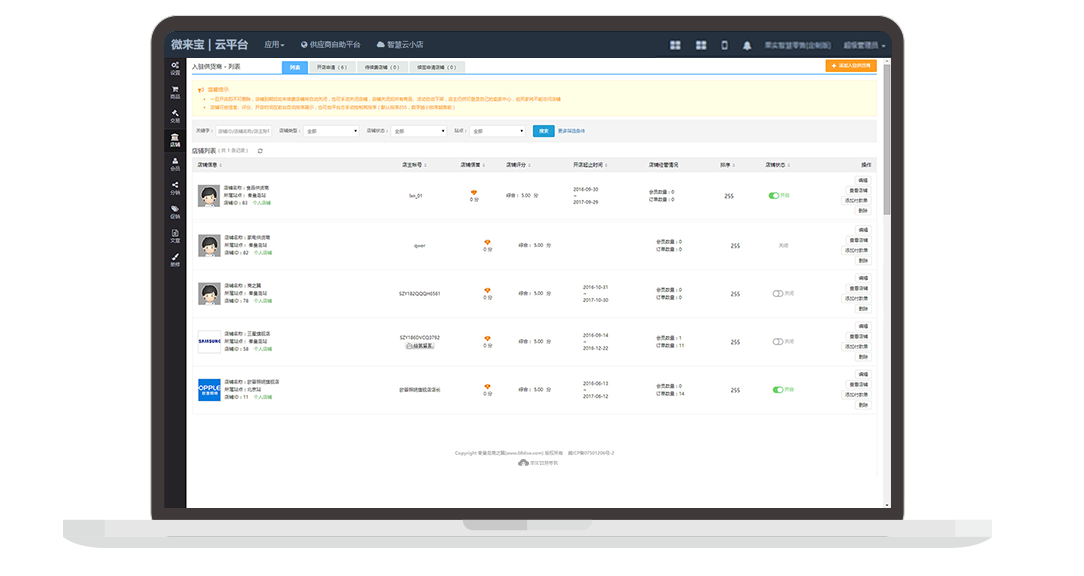Select the 待续费店铺 tab

pyautogui.click(x=381, y=67)
